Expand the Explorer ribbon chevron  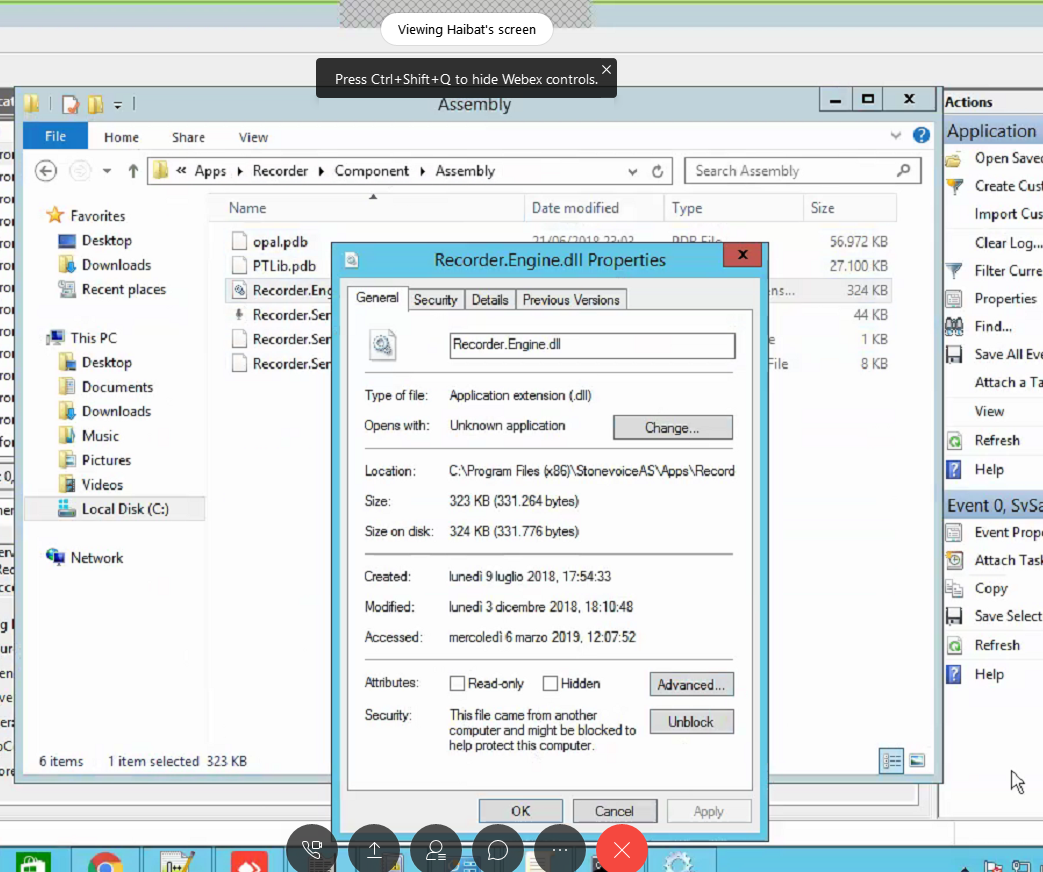(x=895, y=136)
